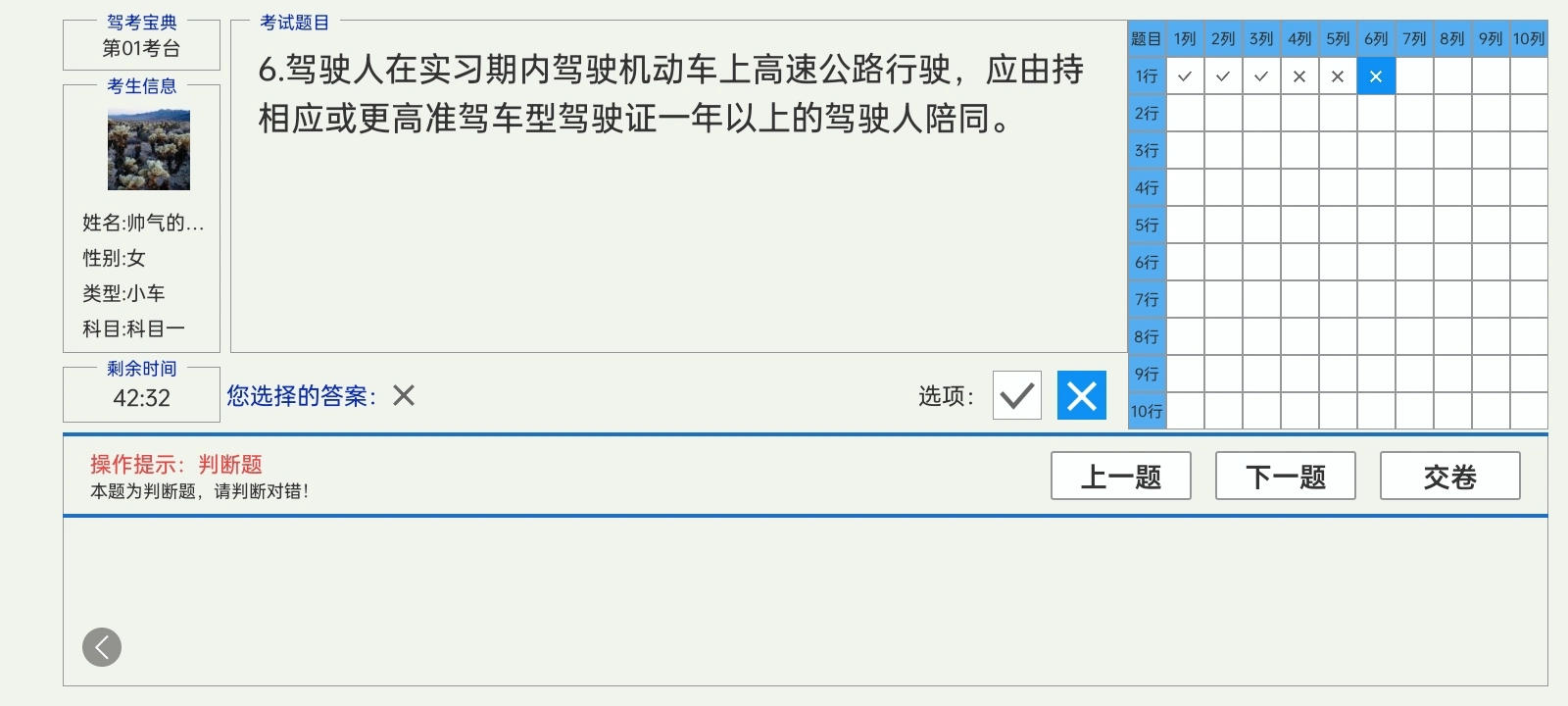
Task: Click the candidate photo thumbnail
Action: point(149,150)
